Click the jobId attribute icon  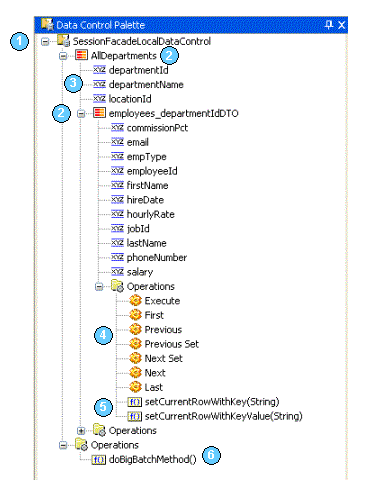(x=117, y=228)
